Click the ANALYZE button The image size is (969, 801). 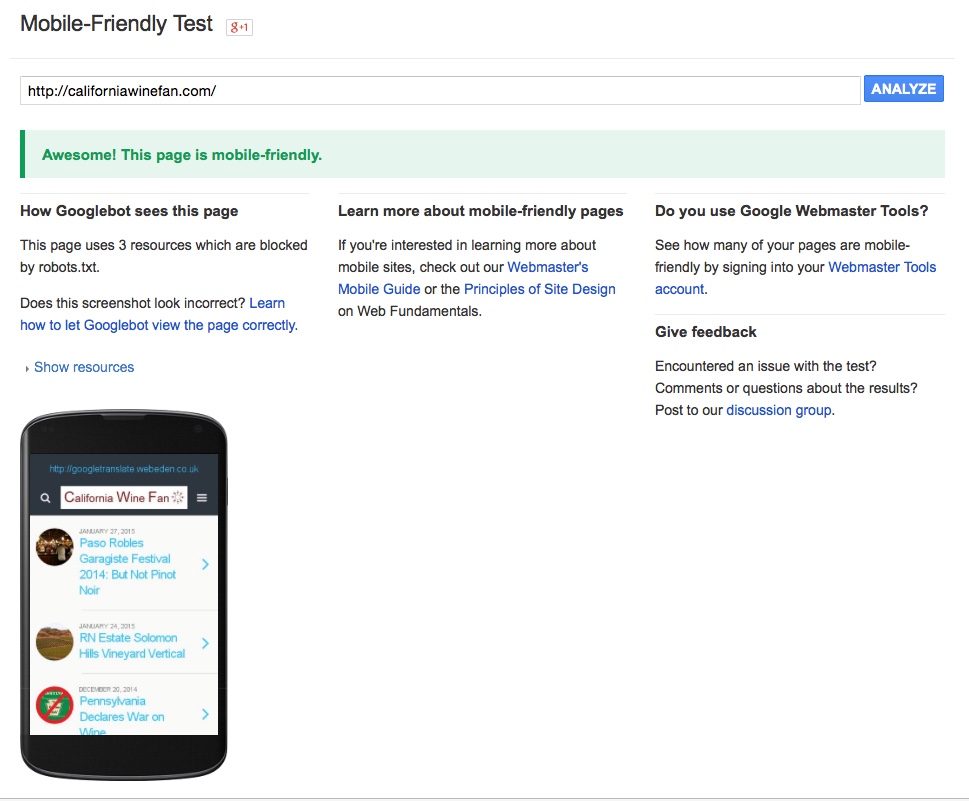point(903,89)
